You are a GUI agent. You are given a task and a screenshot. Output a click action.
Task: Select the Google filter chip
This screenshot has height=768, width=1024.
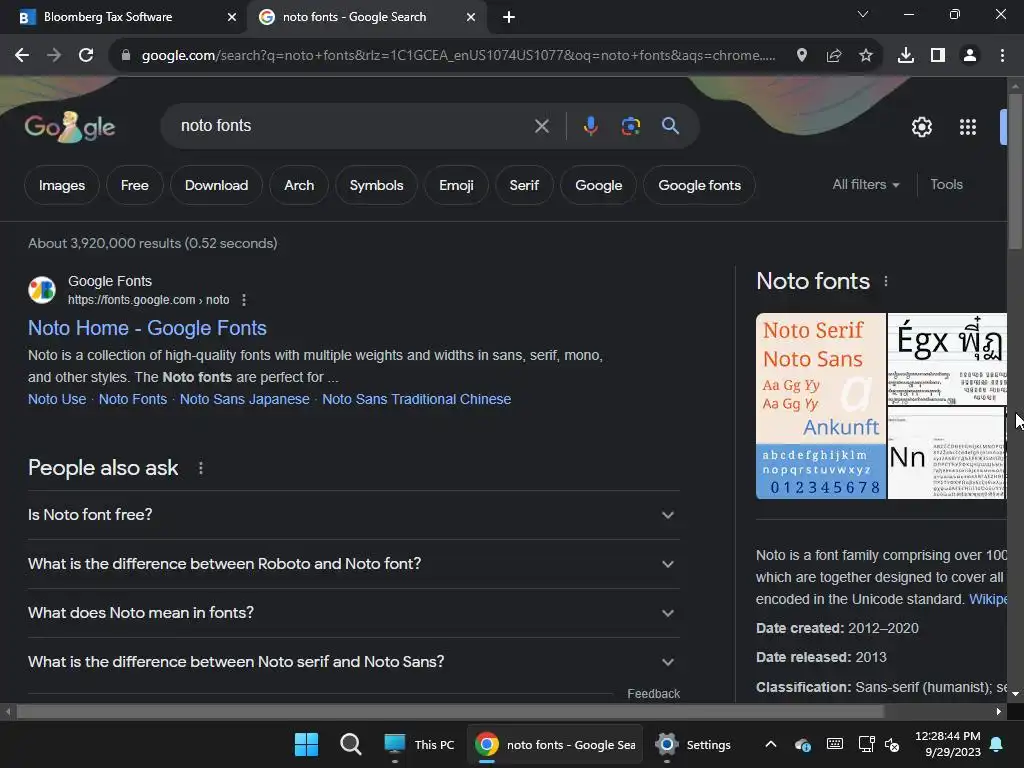[x=598, y=185]
